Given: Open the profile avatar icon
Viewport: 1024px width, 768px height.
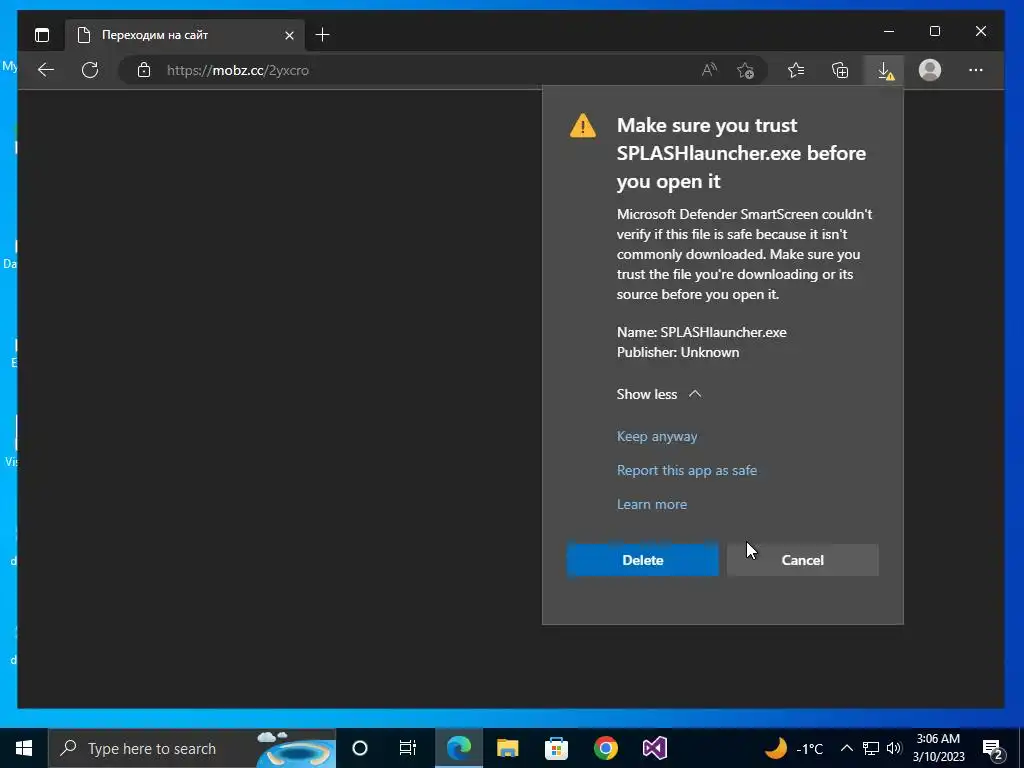Looking at the screenshot, I should tap(929, 70).
